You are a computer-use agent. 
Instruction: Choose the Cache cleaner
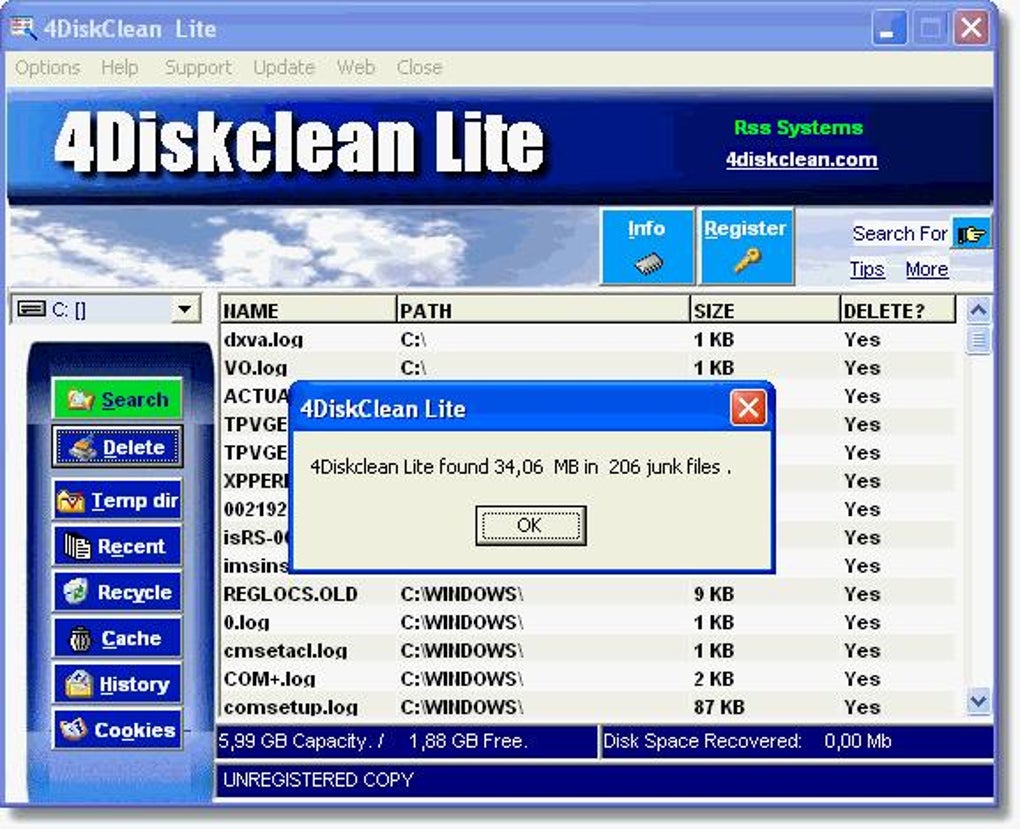[117, 638]
